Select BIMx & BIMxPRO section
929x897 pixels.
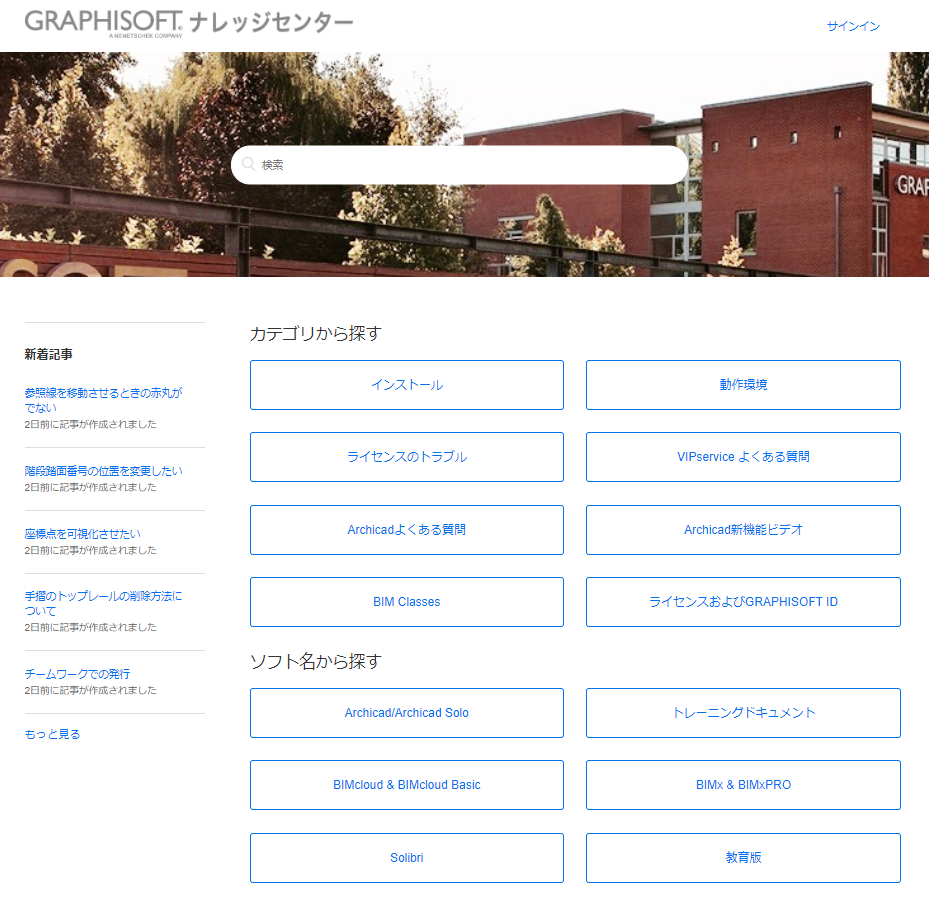(x=744, y=785)
